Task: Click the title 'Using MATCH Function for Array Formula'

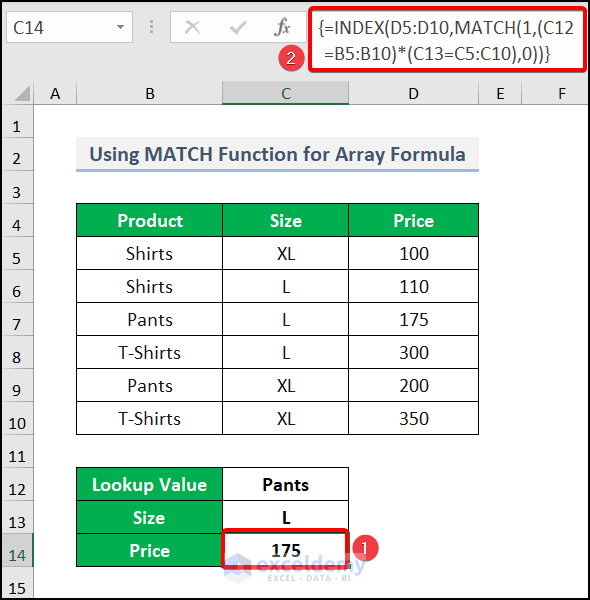Action: click(x=277, y=155)
